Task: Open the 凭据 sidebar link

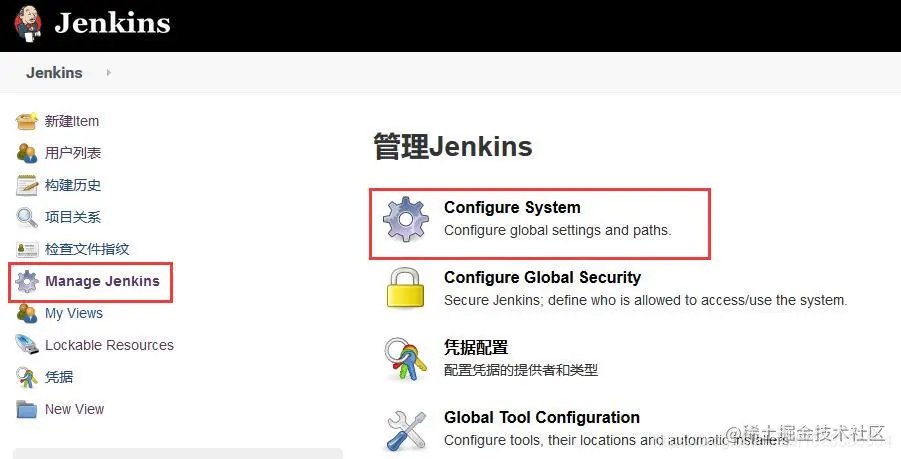Action: click(x=59, y=377)
